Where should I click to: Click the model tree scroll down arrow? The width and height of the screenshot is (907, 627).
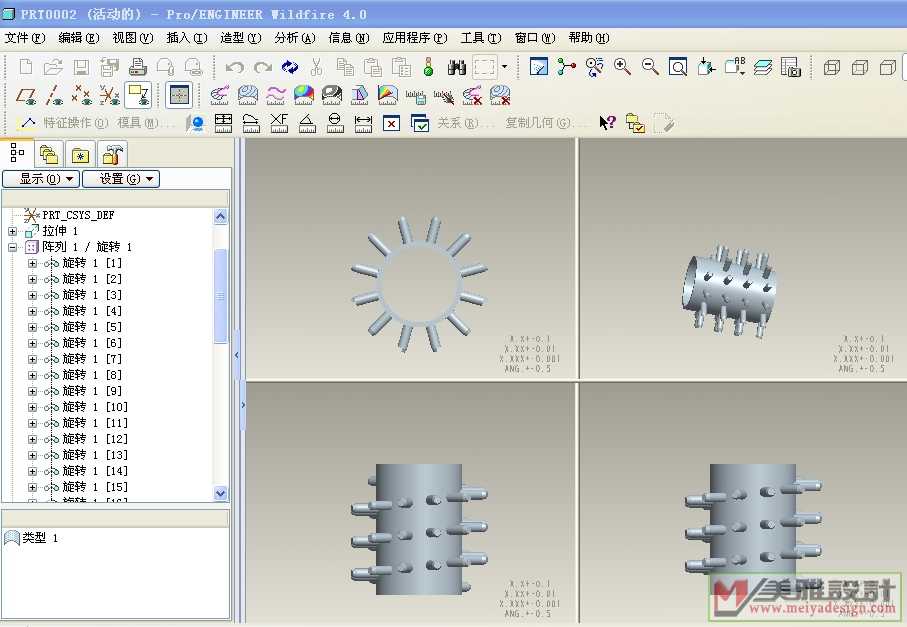pos(221,493)
